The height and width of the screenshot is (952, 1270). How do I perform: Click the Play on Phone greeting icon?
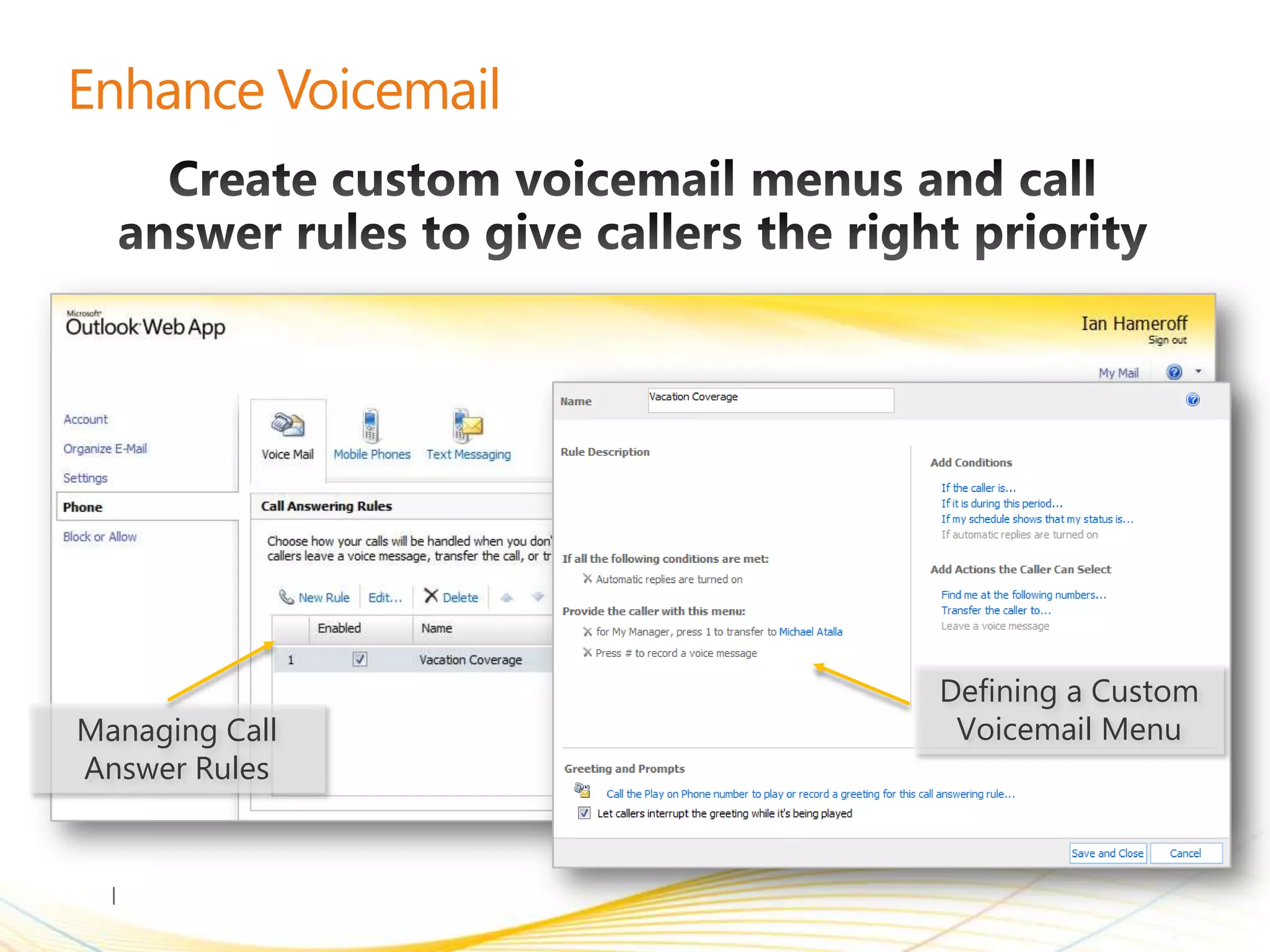click(582, 790)
